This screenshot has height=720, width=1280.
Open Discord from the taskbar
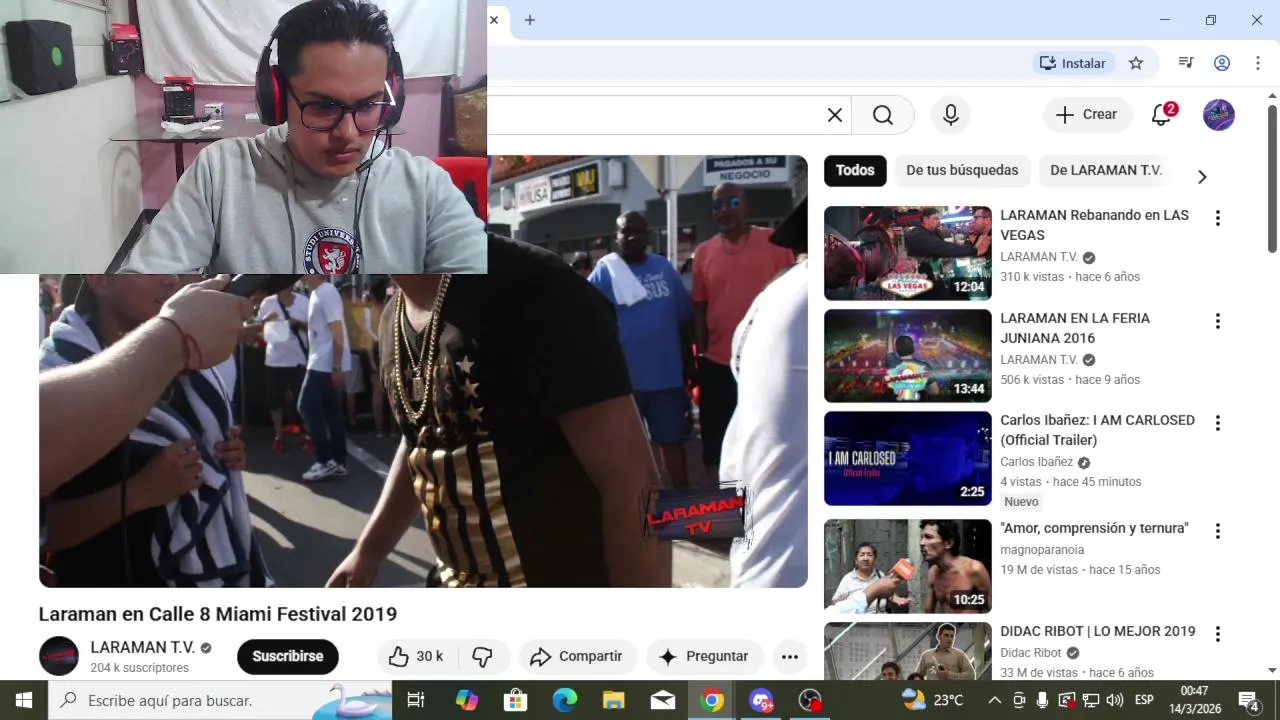pos(761,700)
